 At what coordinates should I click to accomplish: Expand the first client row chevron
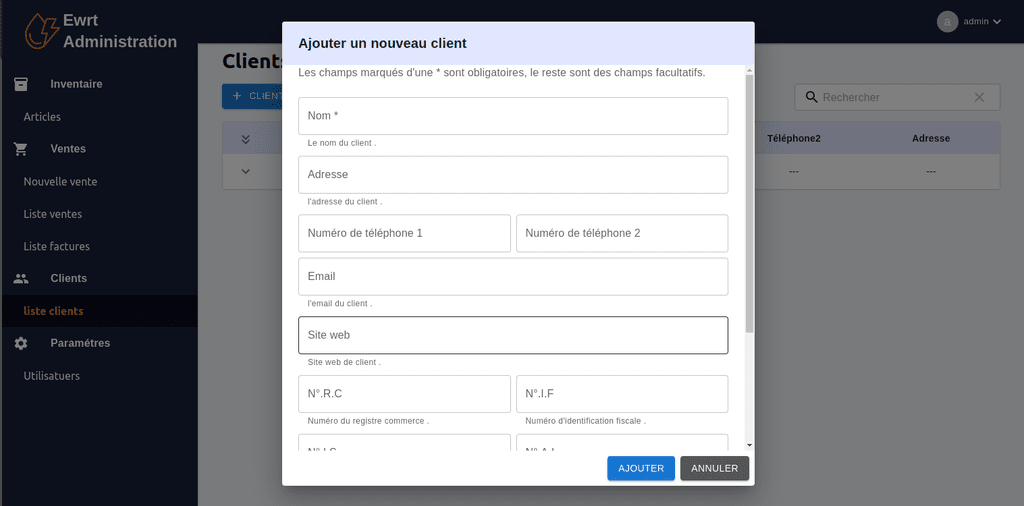tap(246, 171)
